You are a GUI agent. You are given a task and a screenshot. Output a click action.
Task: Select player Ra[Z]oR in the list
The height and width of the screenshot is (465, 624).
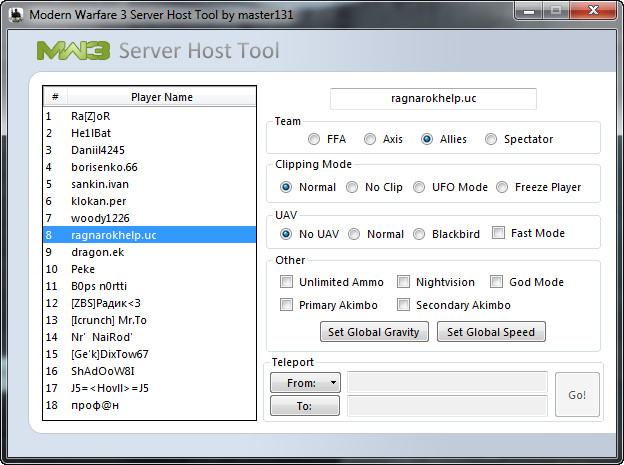click(149, 116)
